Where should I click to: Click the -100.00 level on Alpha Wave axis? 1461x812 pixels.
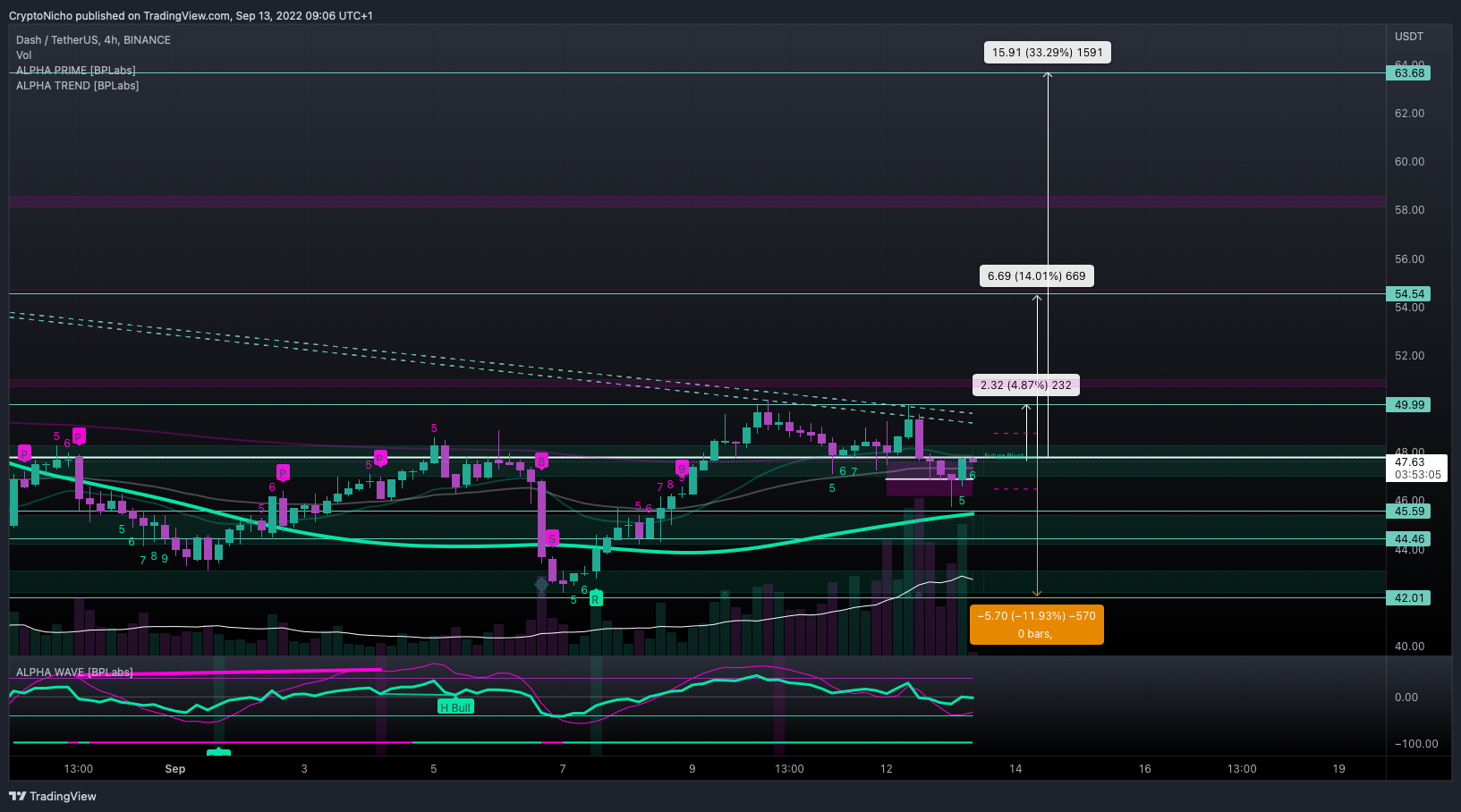point(1416,744)
